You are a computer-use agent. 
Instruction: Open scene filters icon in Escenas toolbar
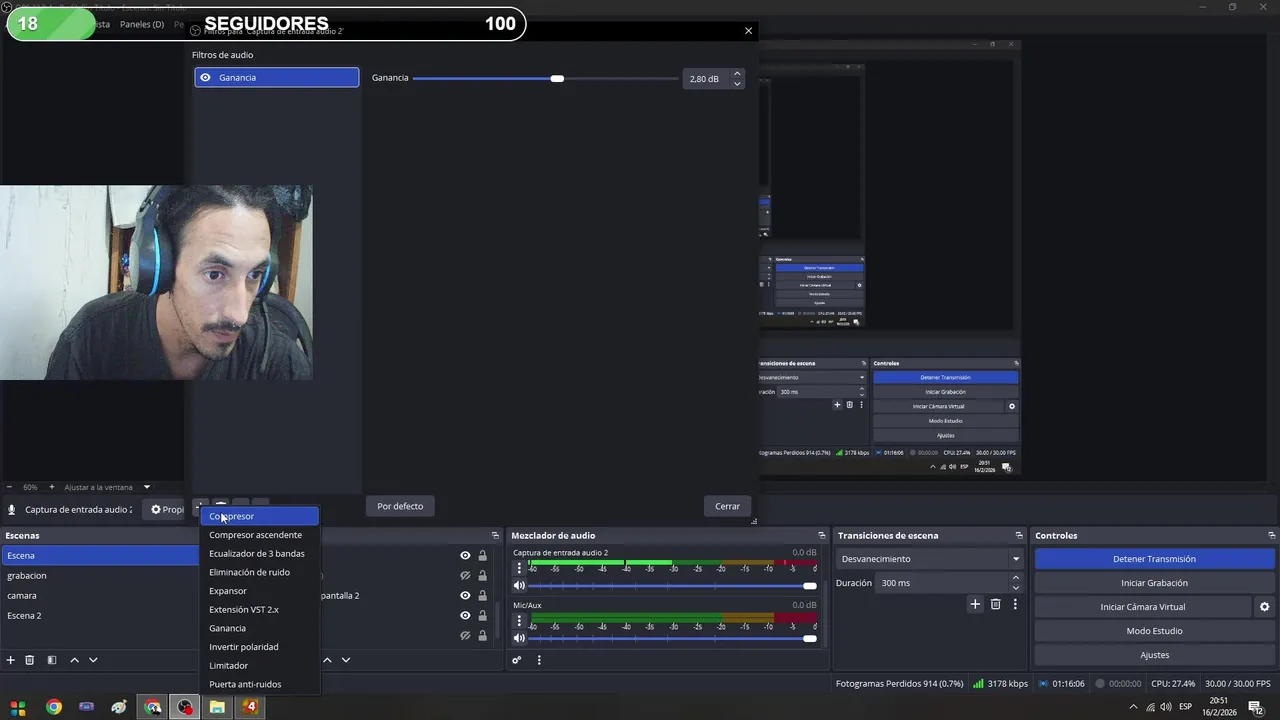click(52, 660)
